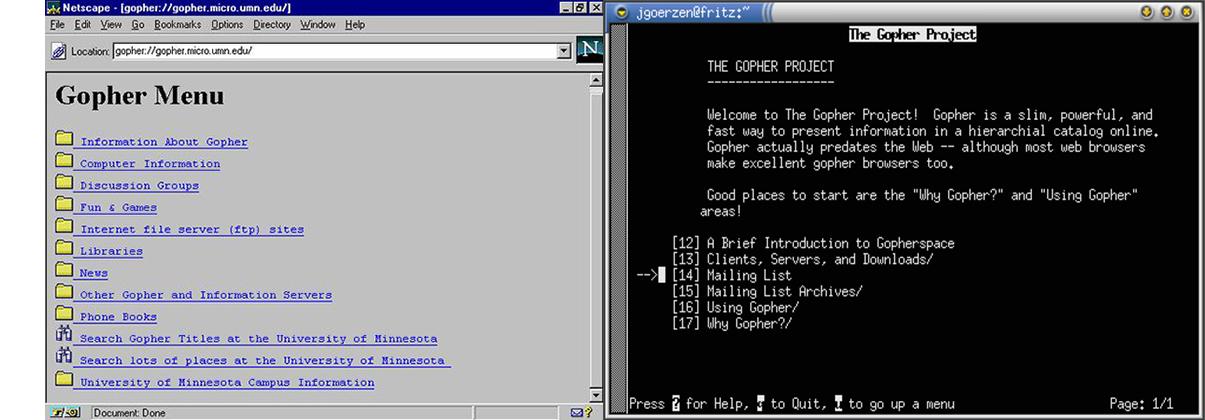1205x420 pixels.
Task: Click in the Location address field
Action: coord(330,51)
